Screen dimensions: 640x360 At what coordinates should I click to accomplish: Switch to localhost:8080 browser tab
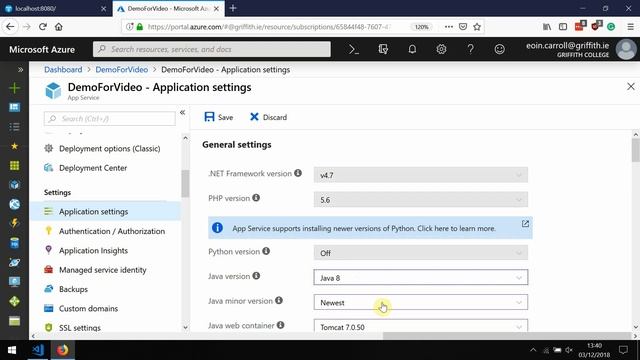coord(56,8)
